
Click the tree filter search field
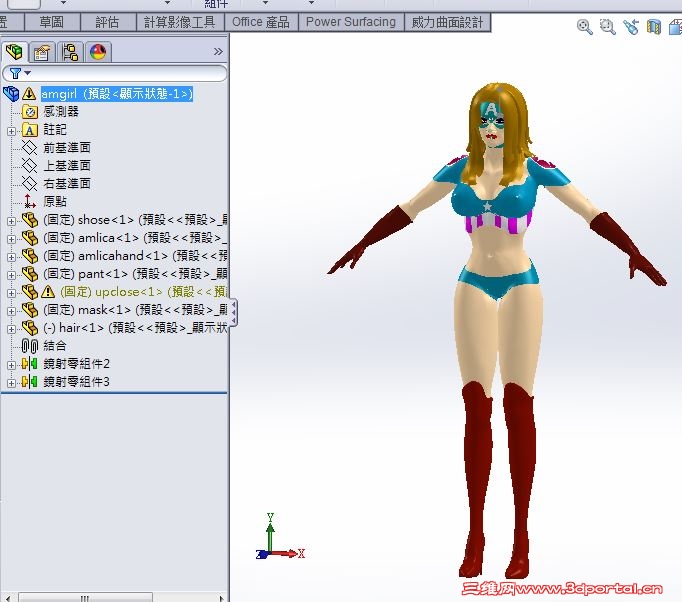pos(115,73)
